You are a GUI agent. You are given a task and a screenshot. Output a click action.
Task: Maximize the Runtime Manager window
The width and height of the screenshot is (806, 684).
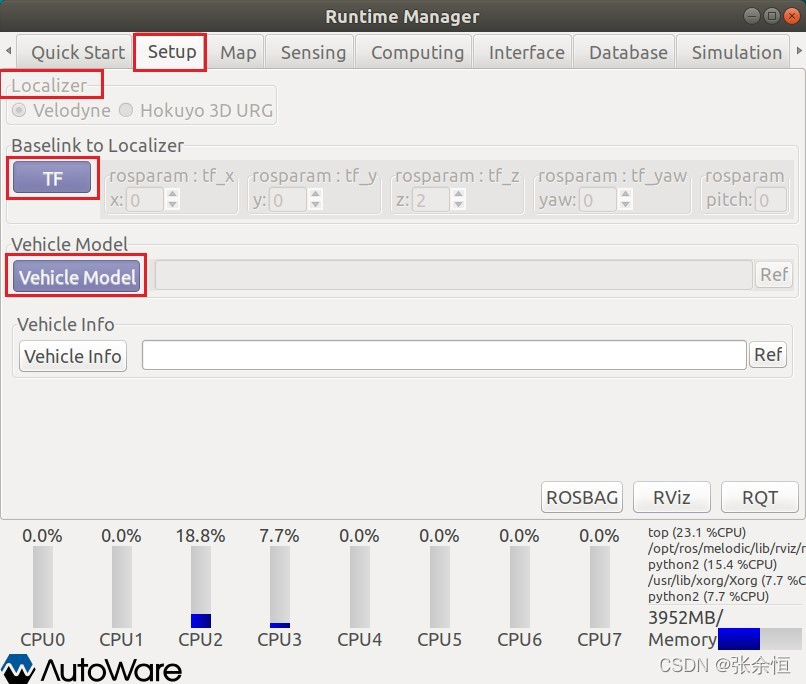[x=772, y=16]
